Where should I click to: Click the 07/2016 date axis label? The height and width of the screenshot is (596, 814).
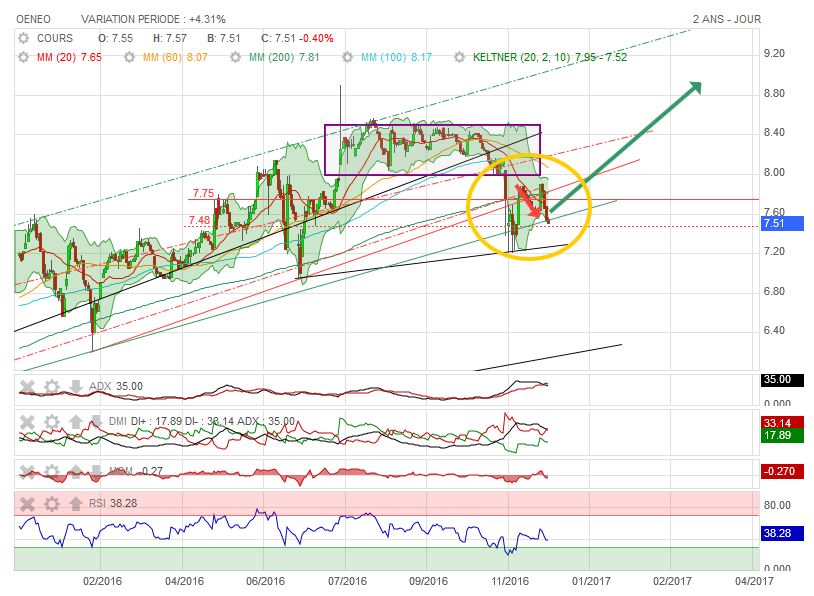point(347,581)
